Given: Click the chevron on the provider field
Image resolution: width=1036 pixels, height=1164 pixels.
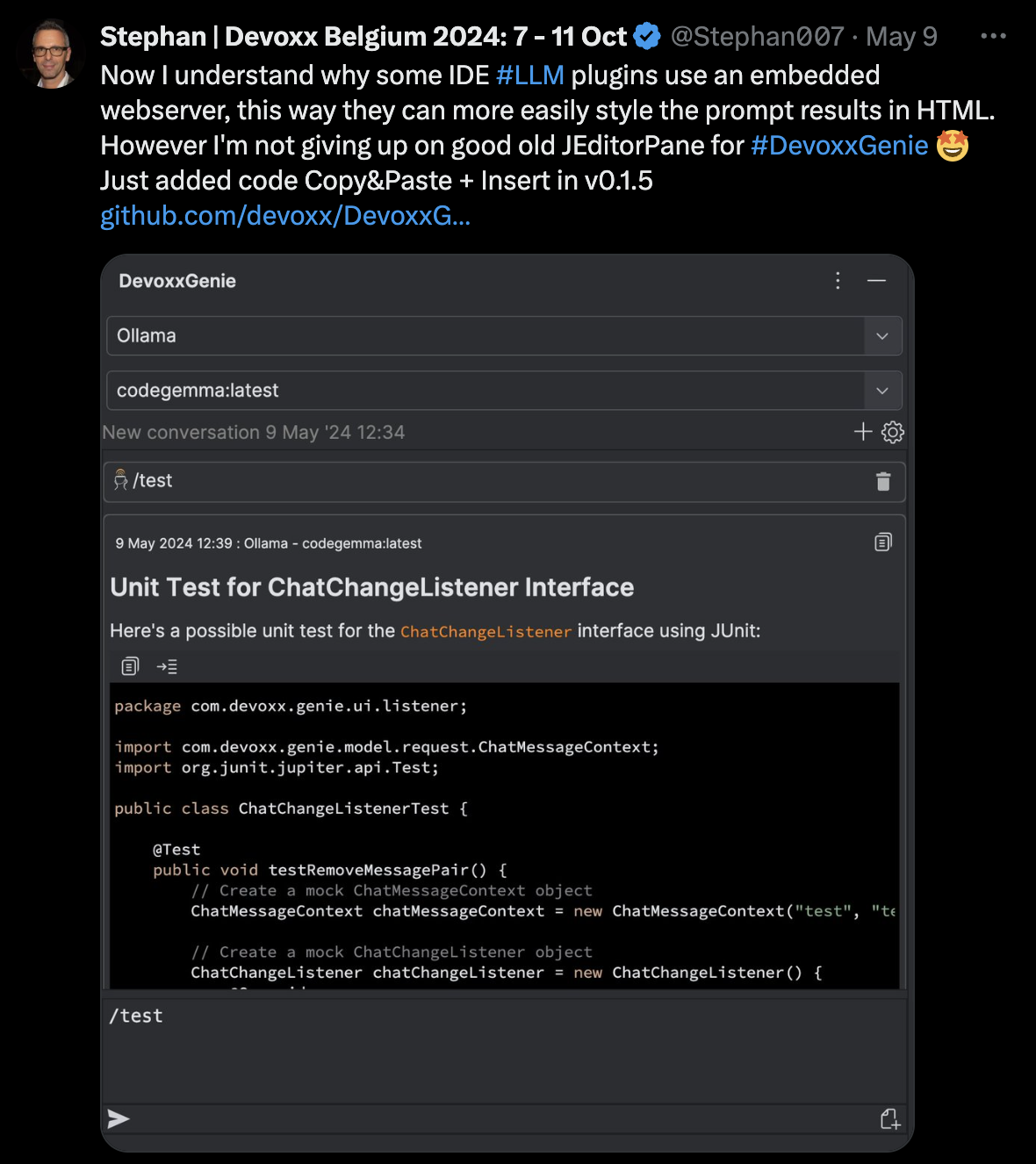Looking at the screenshot, I should [881, 335].
